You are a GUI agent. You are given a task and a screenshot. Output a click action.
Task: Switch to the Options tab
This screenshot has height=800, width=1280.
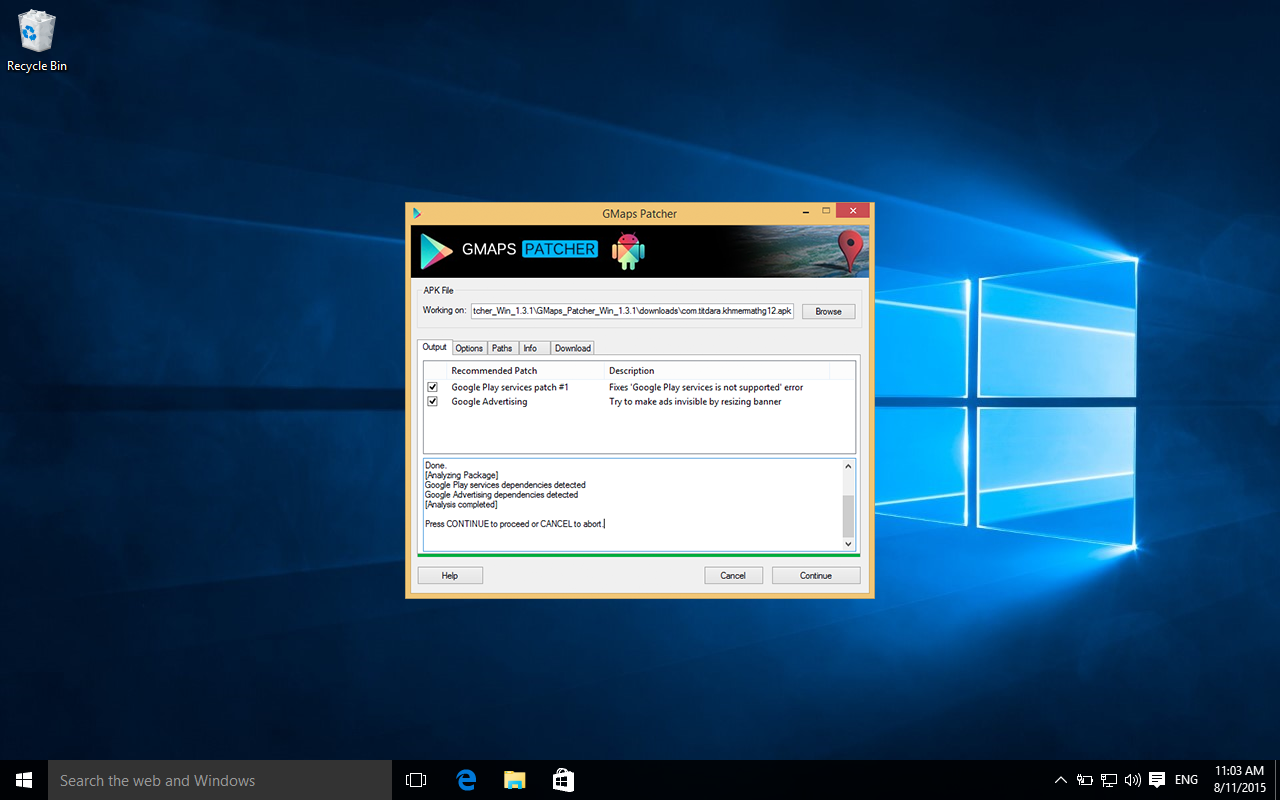click(x=469, y=348)
